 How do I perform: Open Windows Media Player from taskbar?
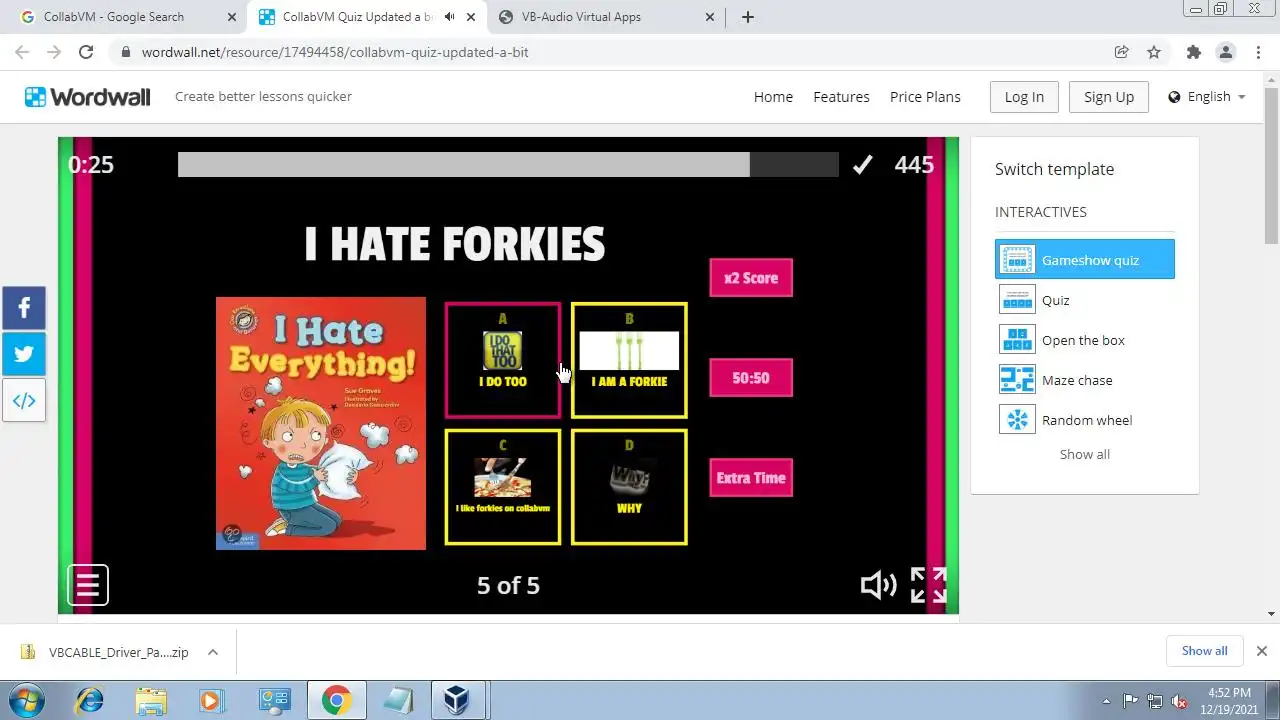212,701
